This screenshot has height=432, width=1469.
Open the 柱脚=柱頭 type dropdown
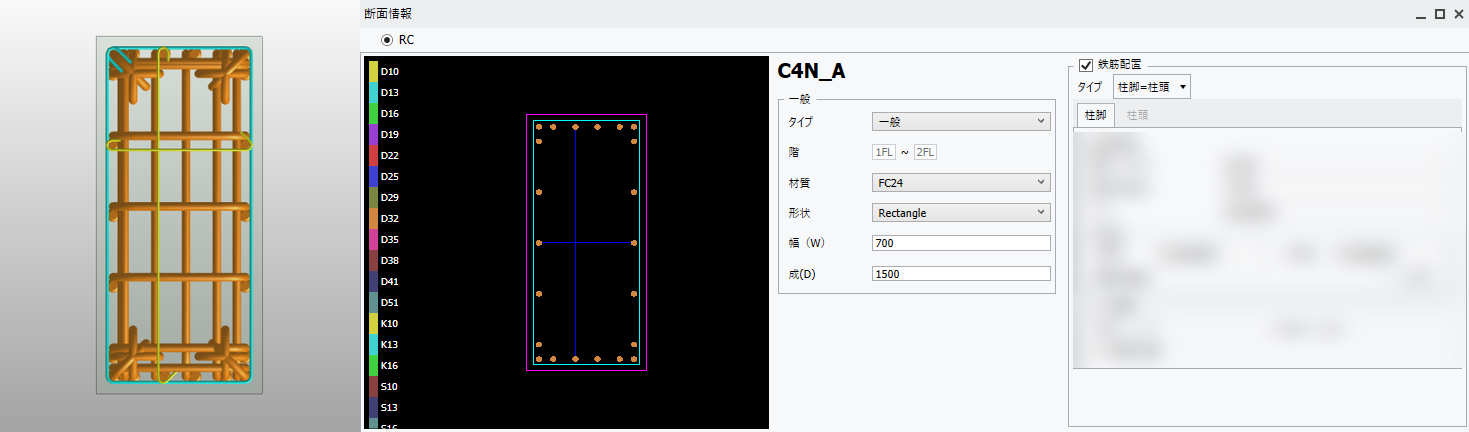(x=1152, y=87)
